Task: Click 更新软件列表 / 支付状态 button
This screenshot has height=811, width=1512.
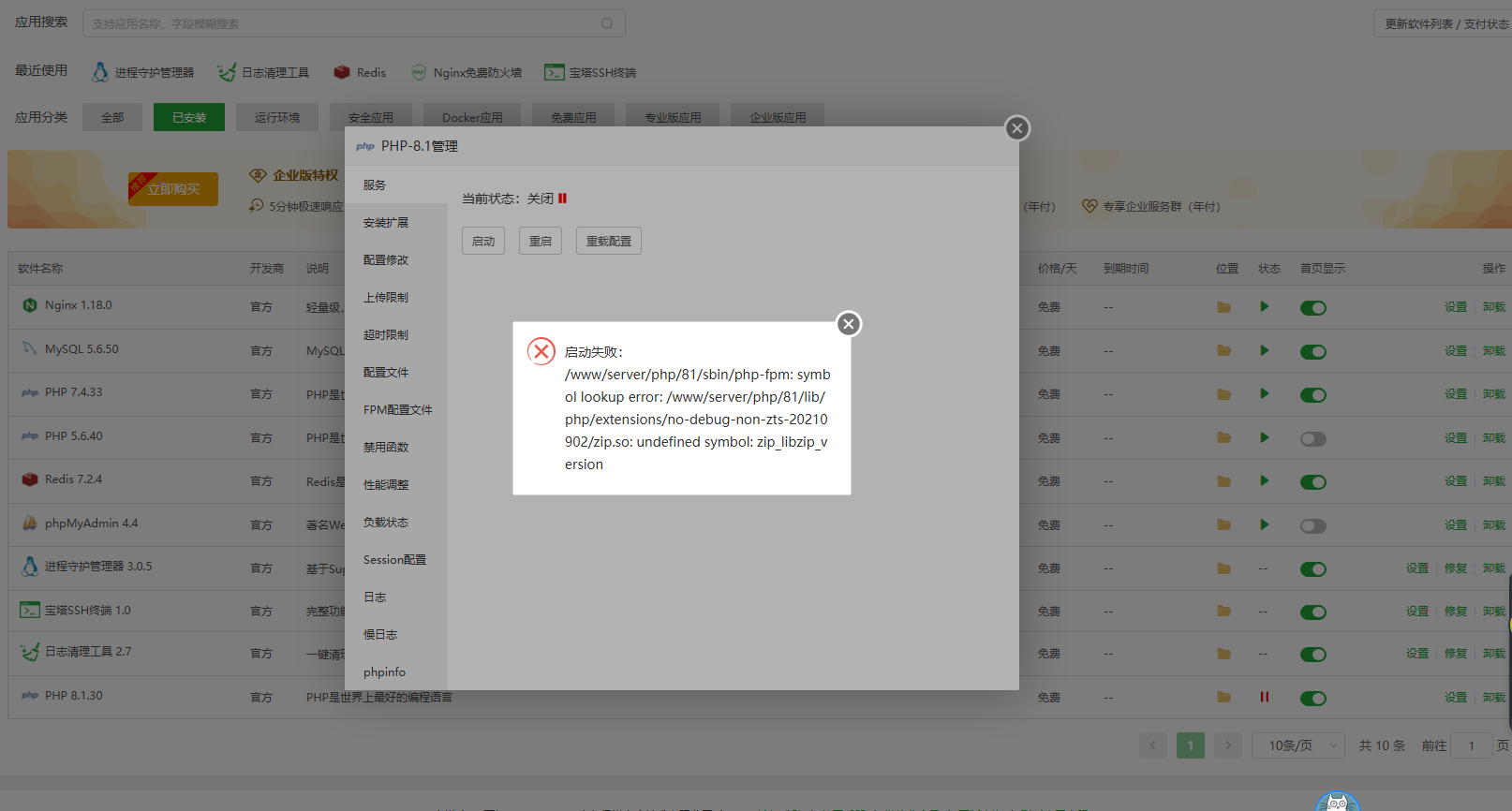Action: (1443, 23)
